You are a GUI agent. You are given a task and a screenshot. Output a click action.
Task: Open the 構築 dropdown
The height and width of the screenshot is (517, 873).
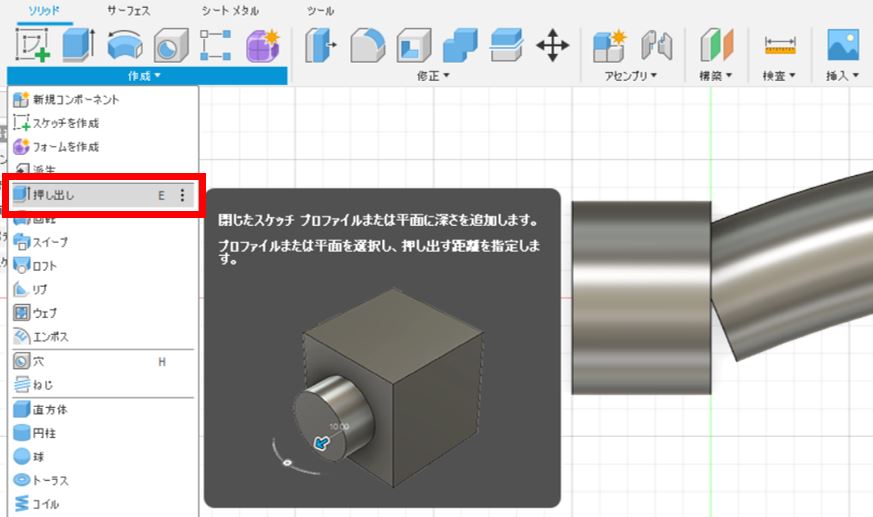pos(716,76)
